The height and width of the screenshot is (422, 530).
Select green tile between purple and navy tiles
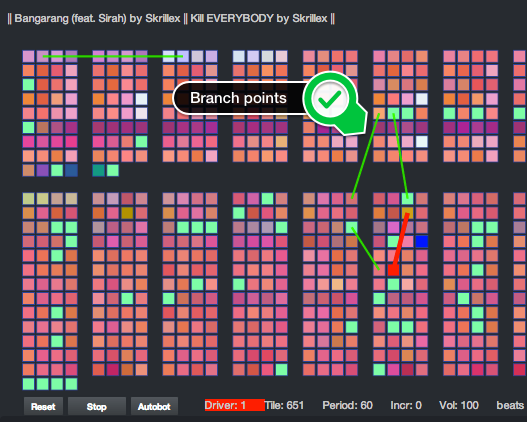[x=57, y=170]
